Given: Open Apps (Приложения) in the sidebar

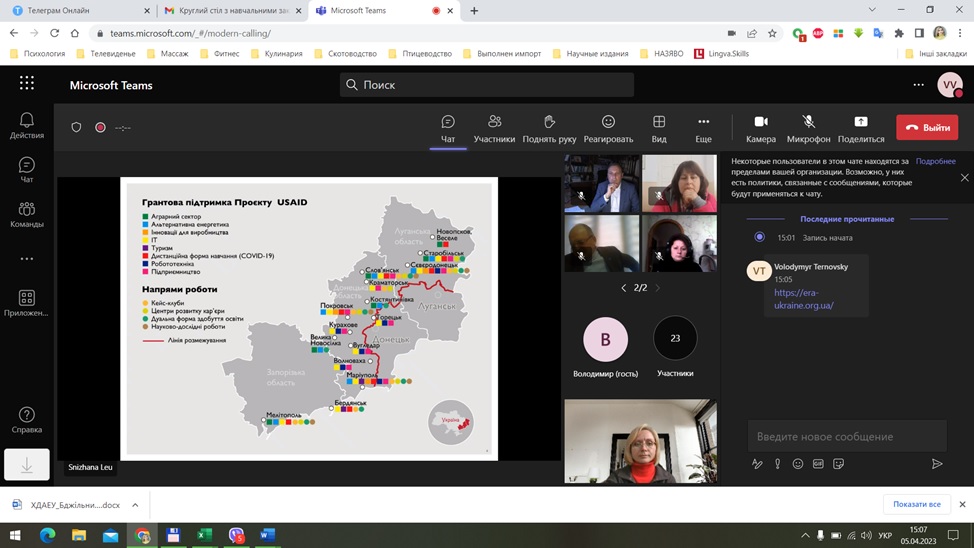Looking at the screenshot, I should 27,303.
